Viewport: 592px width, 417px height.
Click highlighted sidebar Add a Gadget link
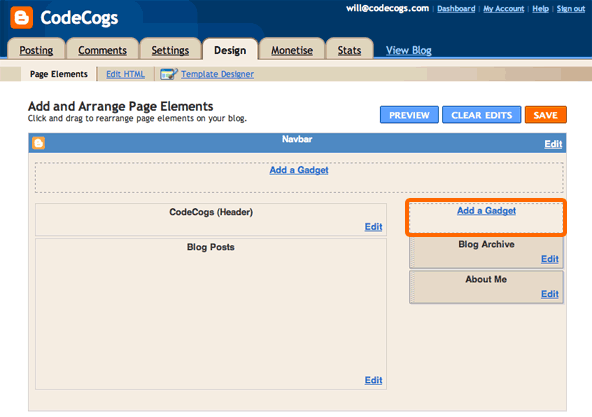pos(486,211)
